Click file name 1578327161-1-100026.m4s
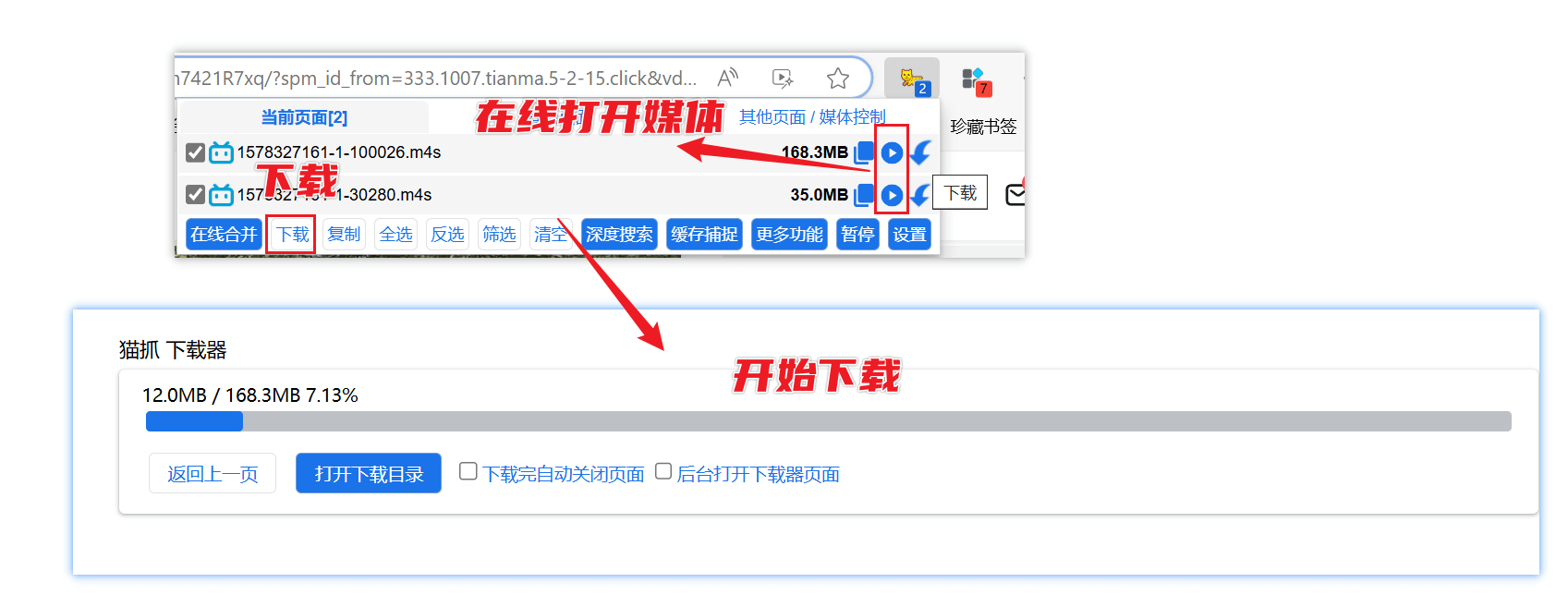 (339, 152)
